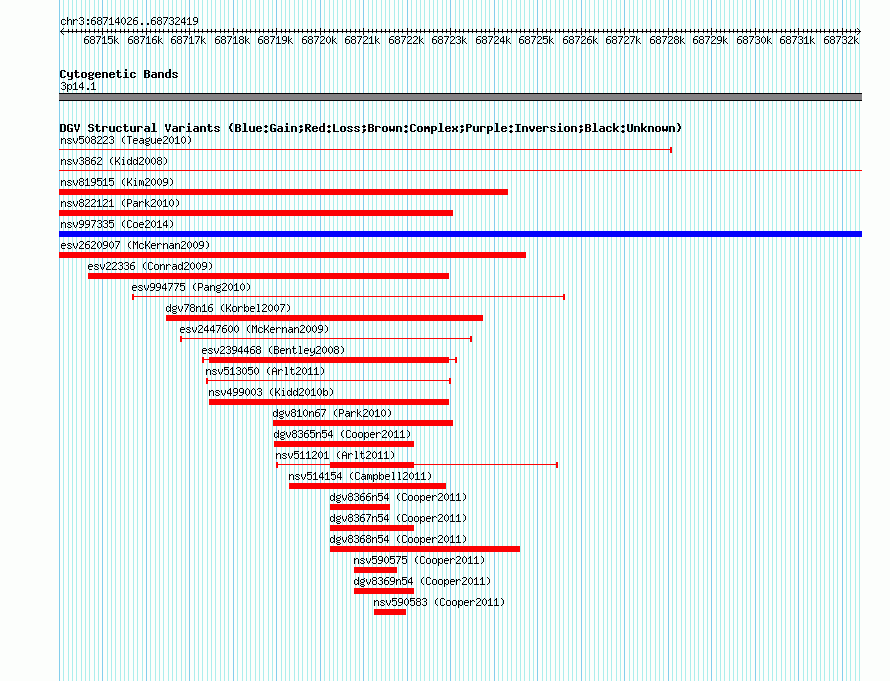Image resolution: width=890 pixels, height=681 pixels.
Task: Select the blue gain bar of nsv997335
Action: tap(460, 234)
